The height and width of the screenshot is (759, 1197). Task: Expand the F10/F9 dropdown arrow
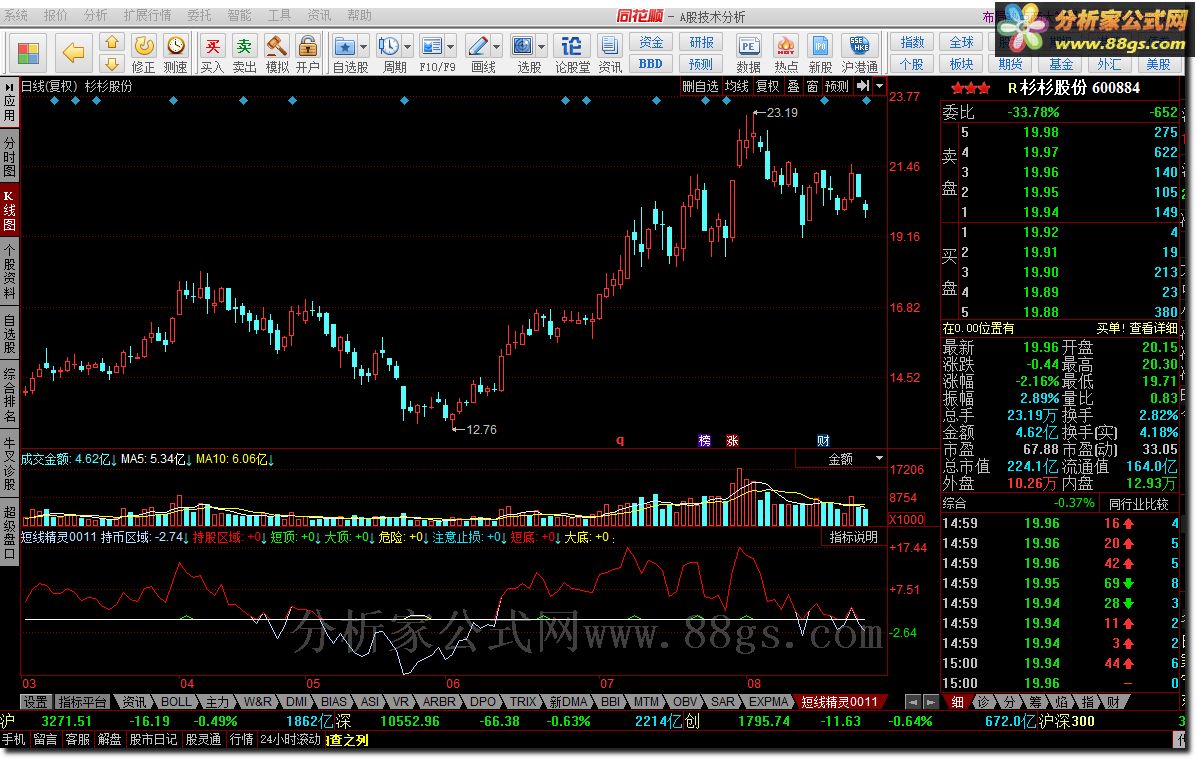451,47
